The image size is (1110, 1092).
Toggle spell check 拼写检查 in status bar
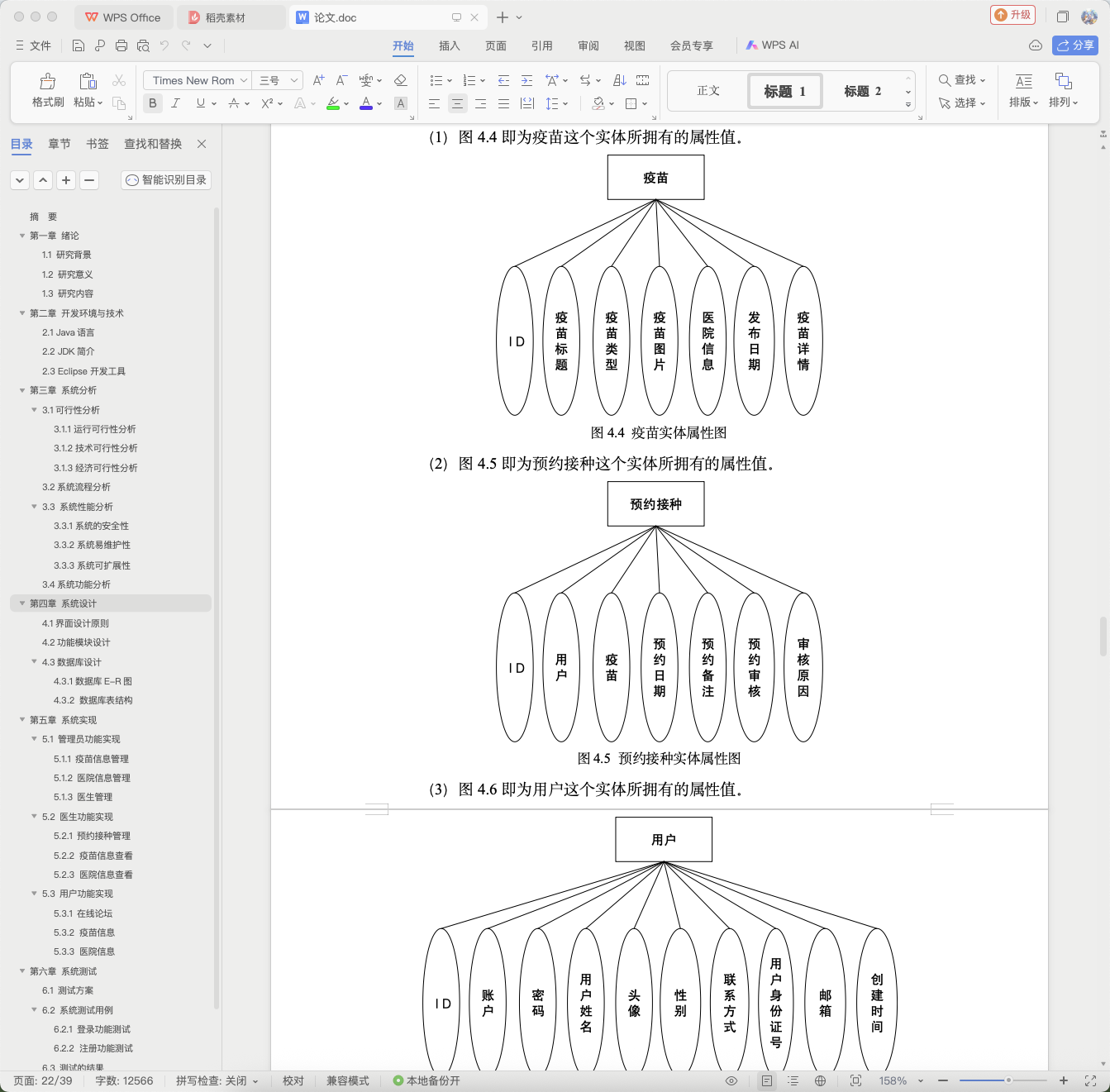tap(217, 1080)
